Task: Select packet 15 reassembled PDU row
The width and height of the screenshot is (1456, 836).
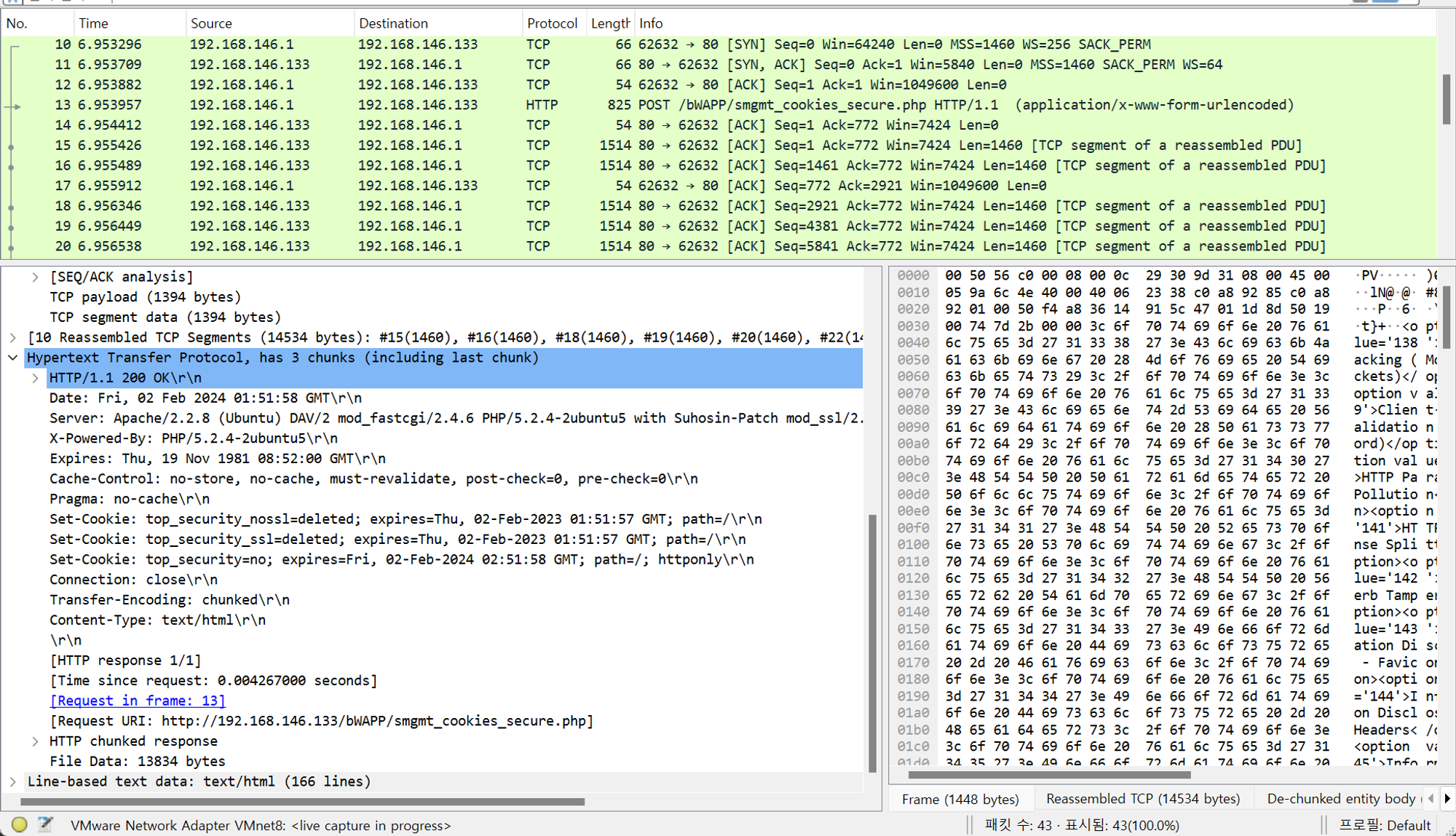Action: tap(719, 146)
